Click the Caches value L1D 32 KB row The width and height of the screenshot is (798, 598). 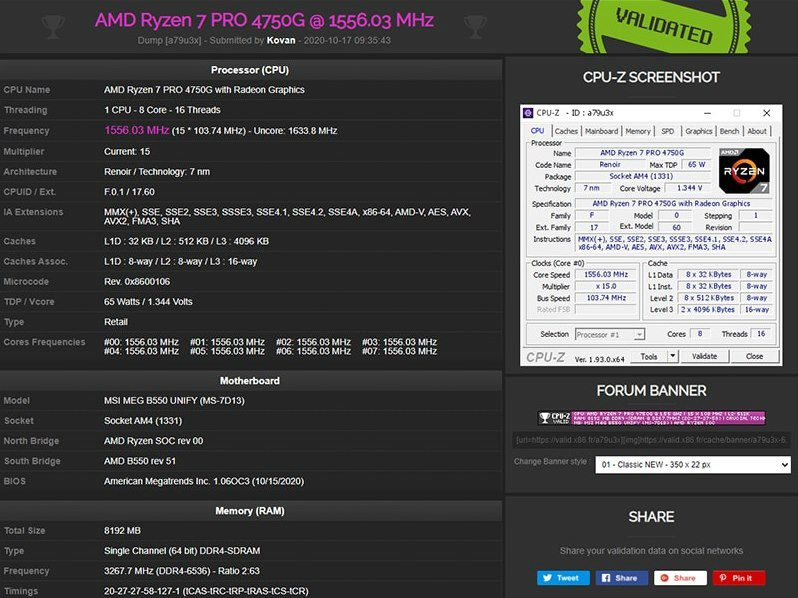pyautogui.click(x=186, y=241)
